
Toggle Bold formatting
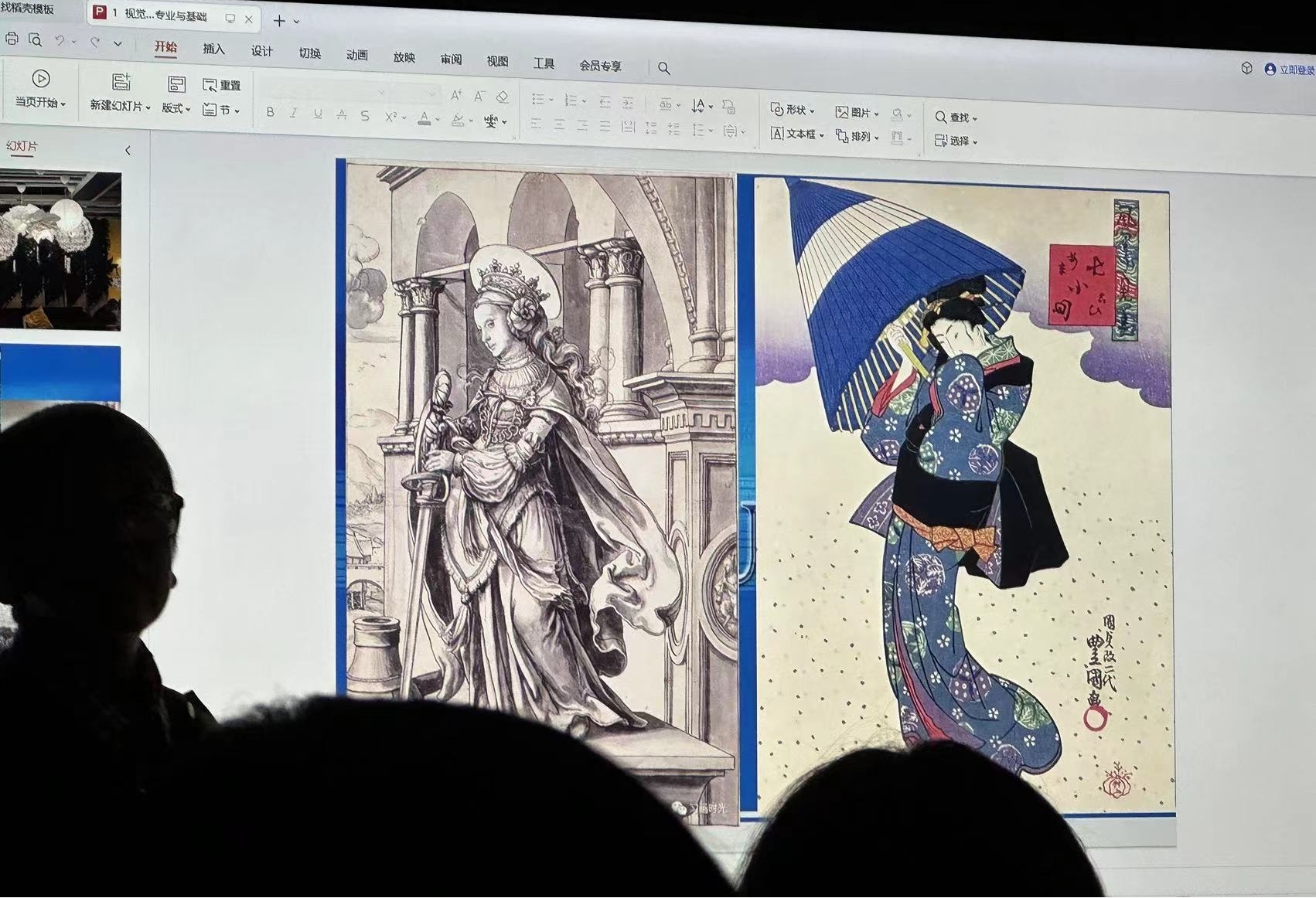270,112
